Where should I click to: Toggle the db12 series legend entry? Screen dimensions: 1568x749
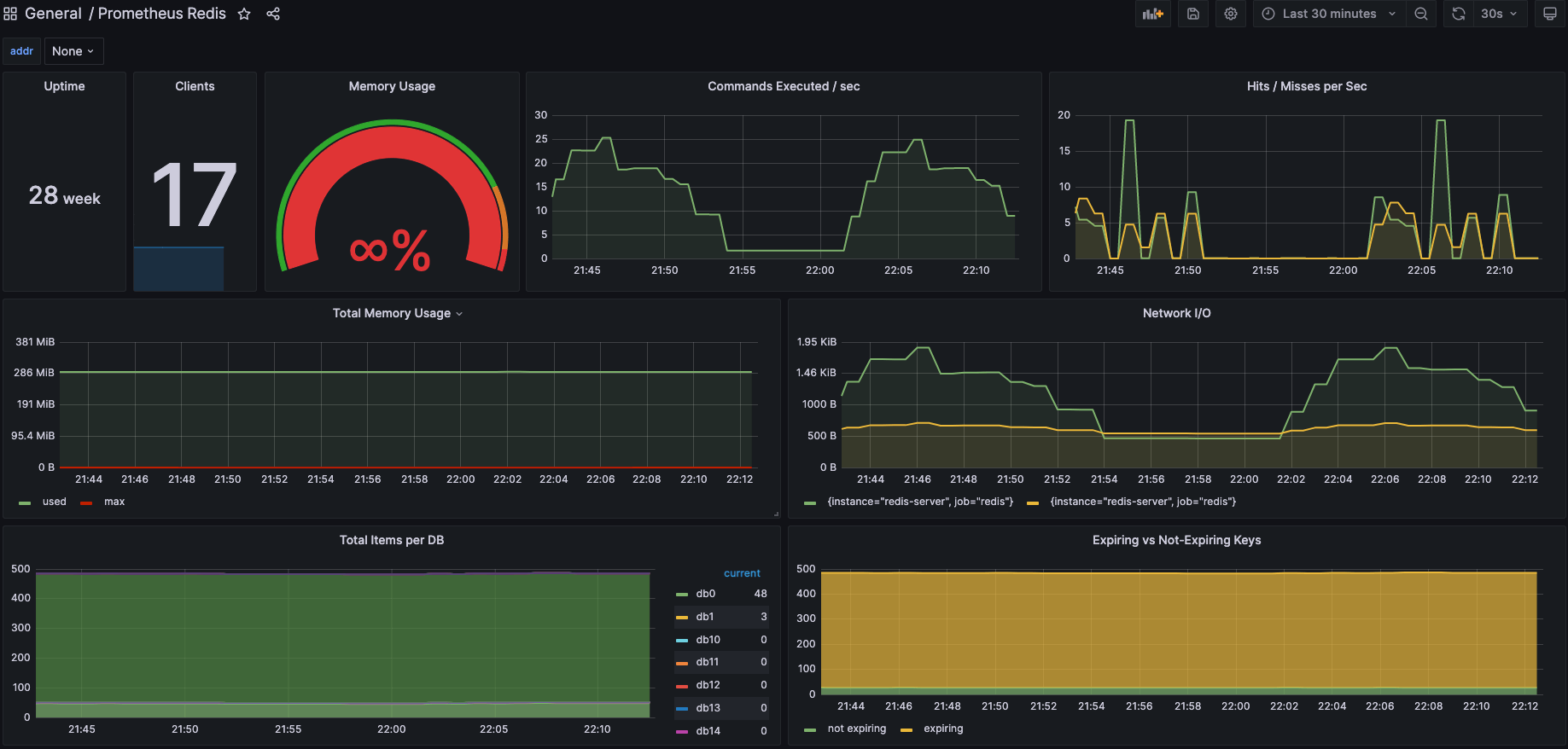pyautogui.click(x=708, y=685)
